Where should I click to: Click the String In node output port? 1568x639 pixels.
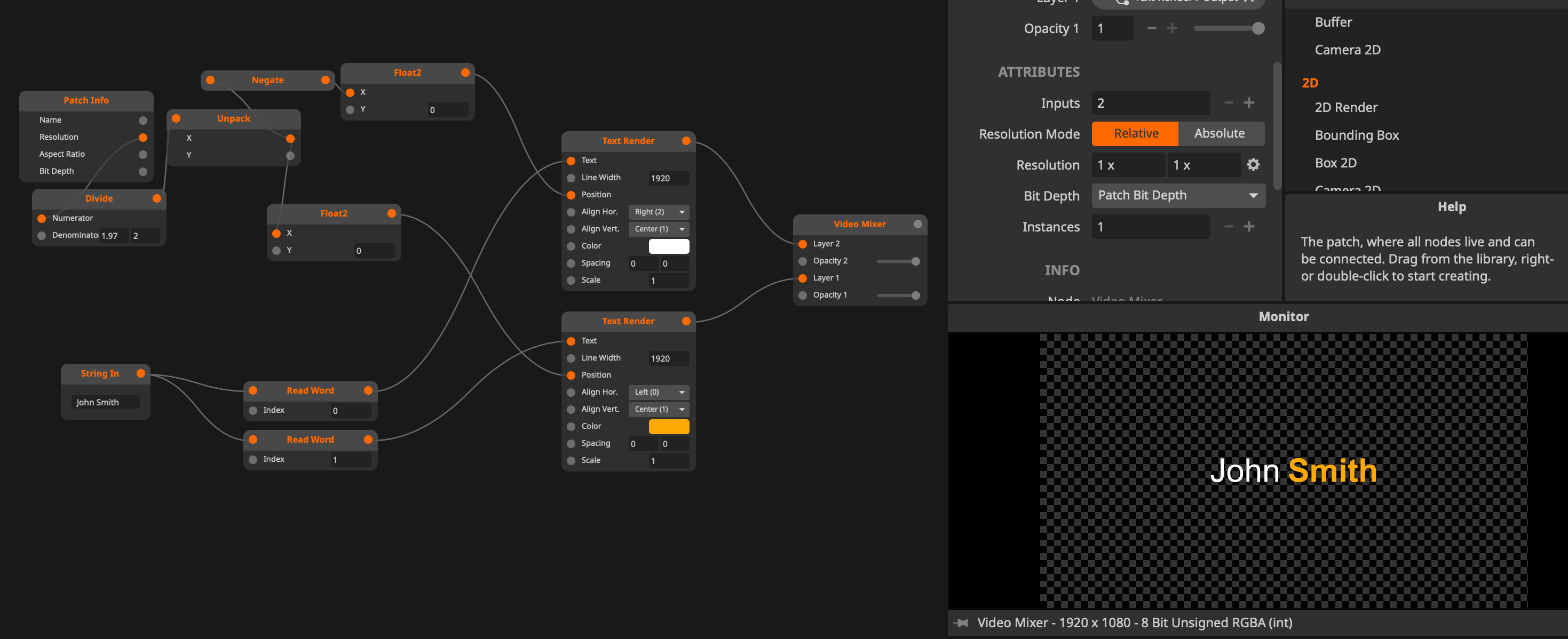(x=140, y=373)
